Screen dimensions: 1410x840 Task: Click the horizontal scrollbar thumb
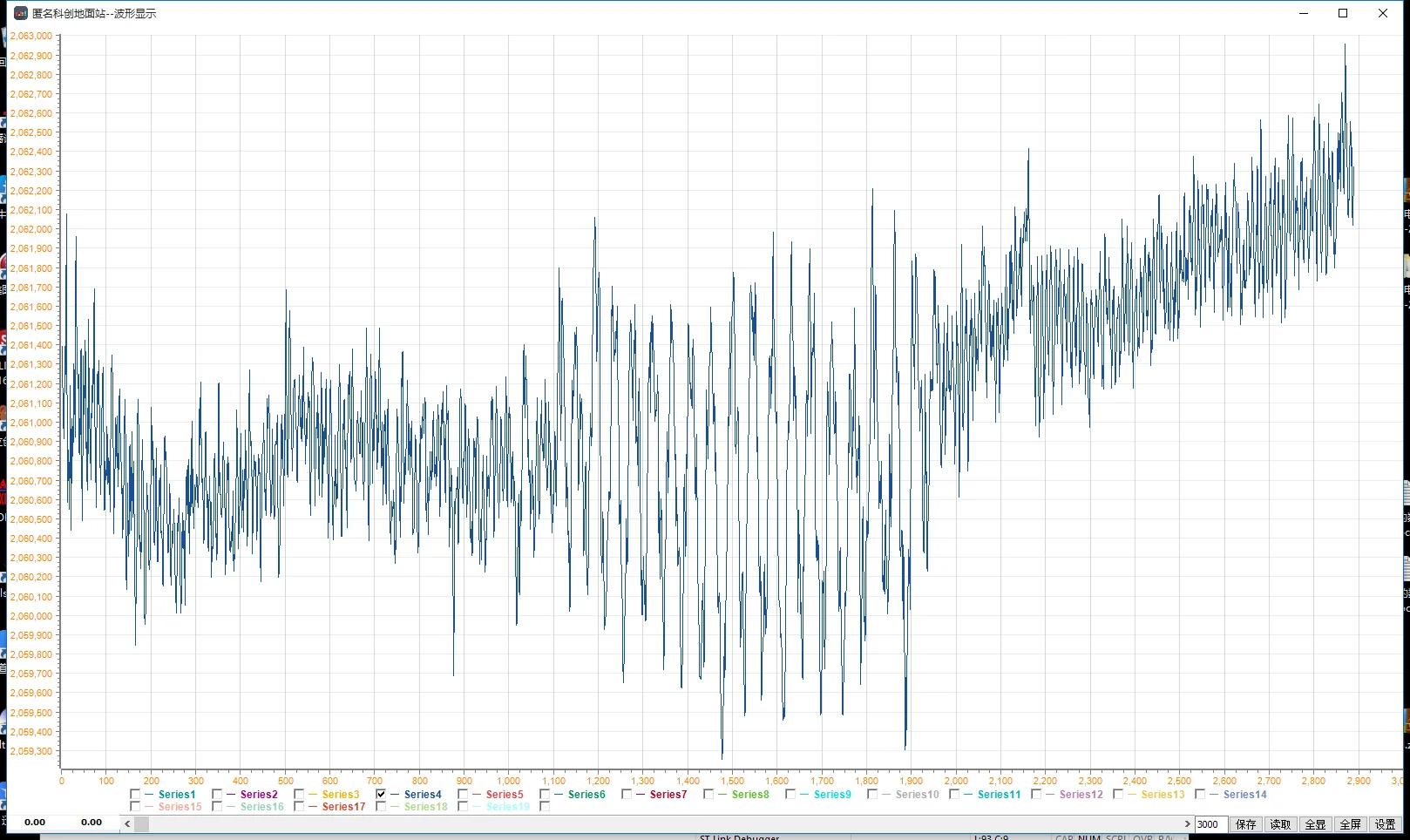tap(141, 824)
